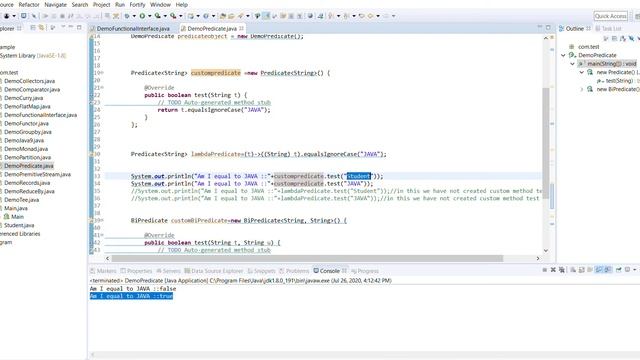Click editor scroll down arrow
Image resolution: width=640 pixels, height=360 pixels.
point(546,251)
